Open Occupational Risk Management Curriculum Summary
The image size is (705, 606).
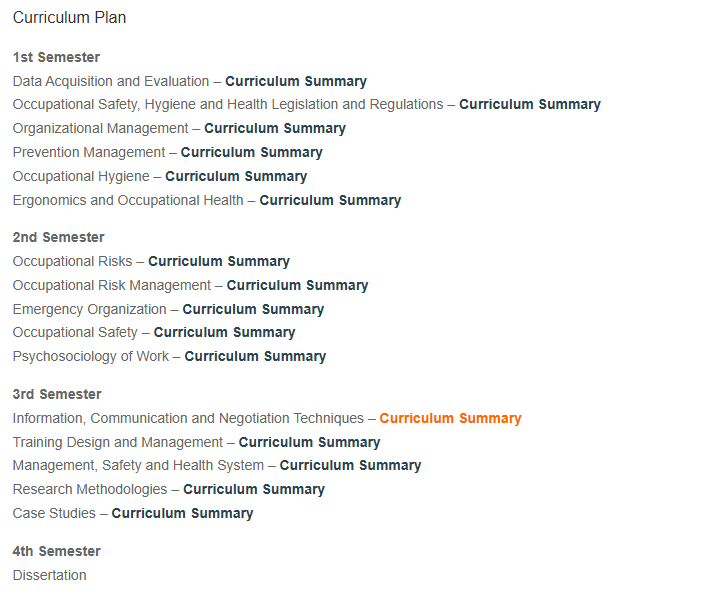(297, 285)
